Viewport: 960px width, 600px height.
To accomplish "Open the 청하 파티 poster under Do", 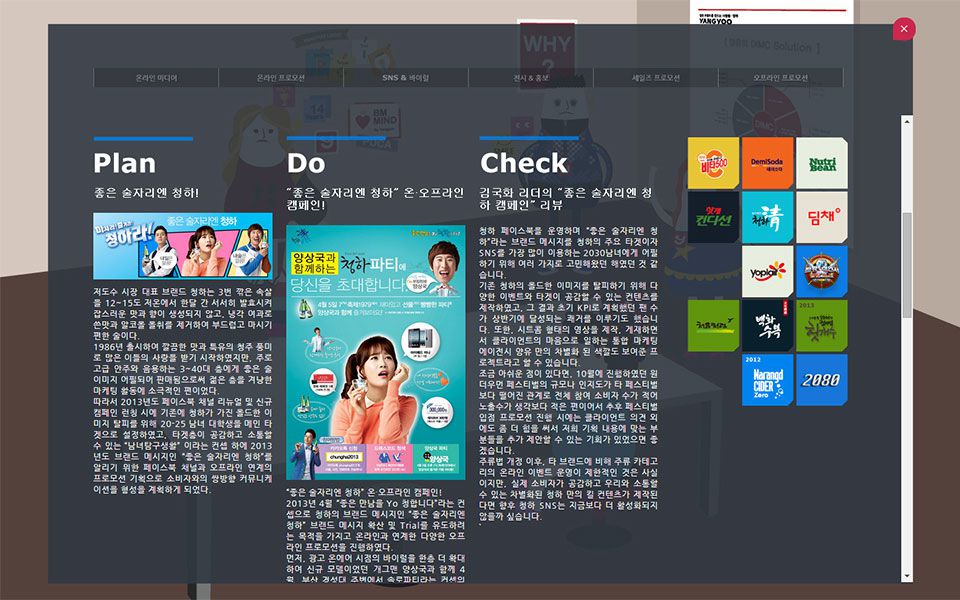I will click(x=375, y=352).
